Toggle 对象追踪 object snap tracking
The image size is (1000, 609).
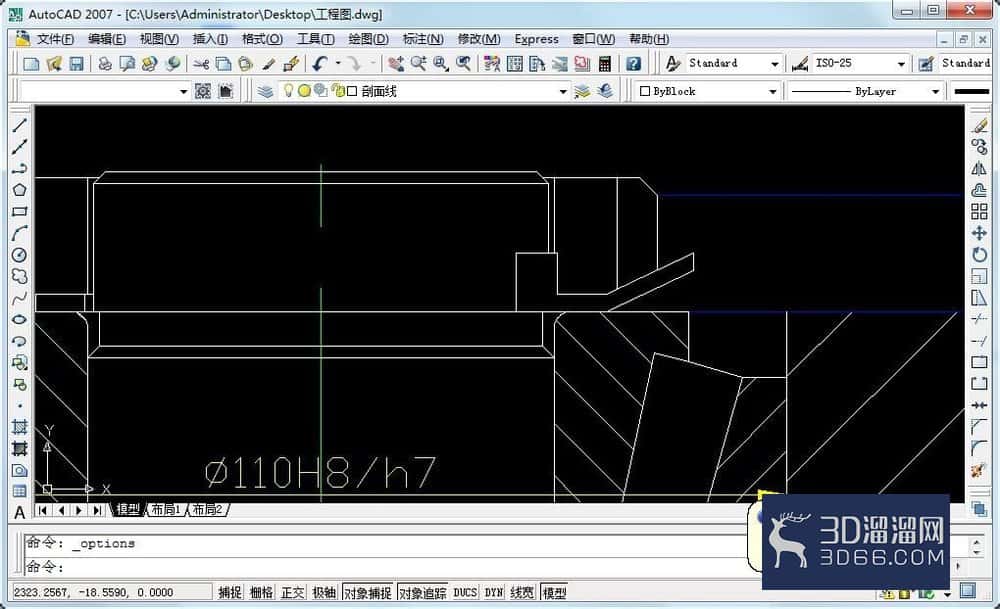422,592
